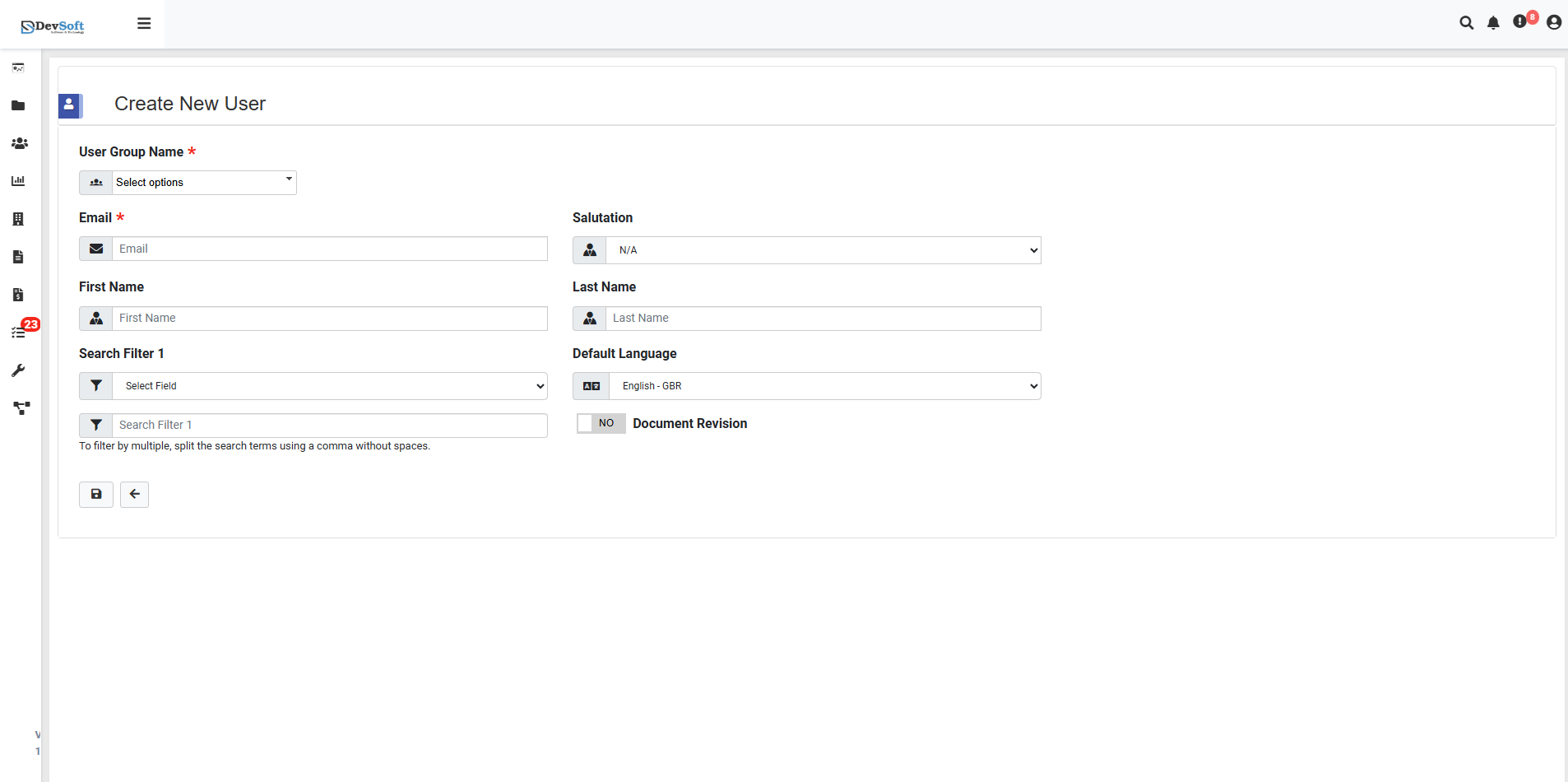Image resolution: width=1568 pixels, height=782 pixels.
Task: Open the user account profile menu
Action: pos(1553,23)
